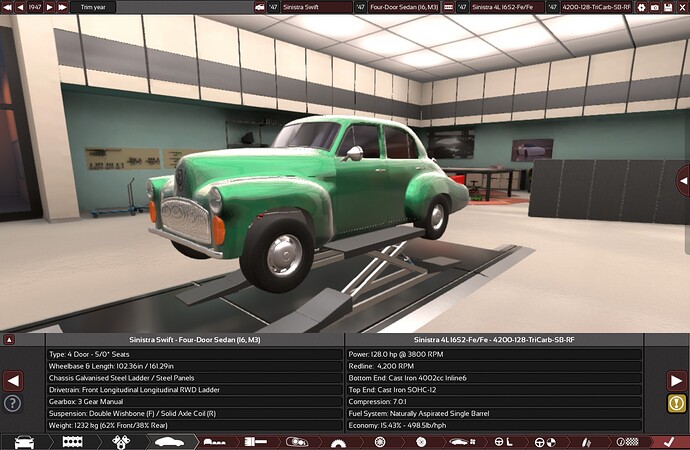Viewport: 690px width, 450px height.
Task: Click the small car icon beside the Trim year field
Action: click(260, 6)
